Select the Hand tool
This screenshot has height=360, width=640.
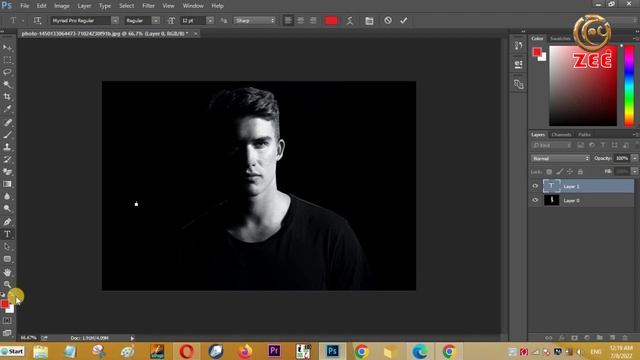[x=7, y=272]
